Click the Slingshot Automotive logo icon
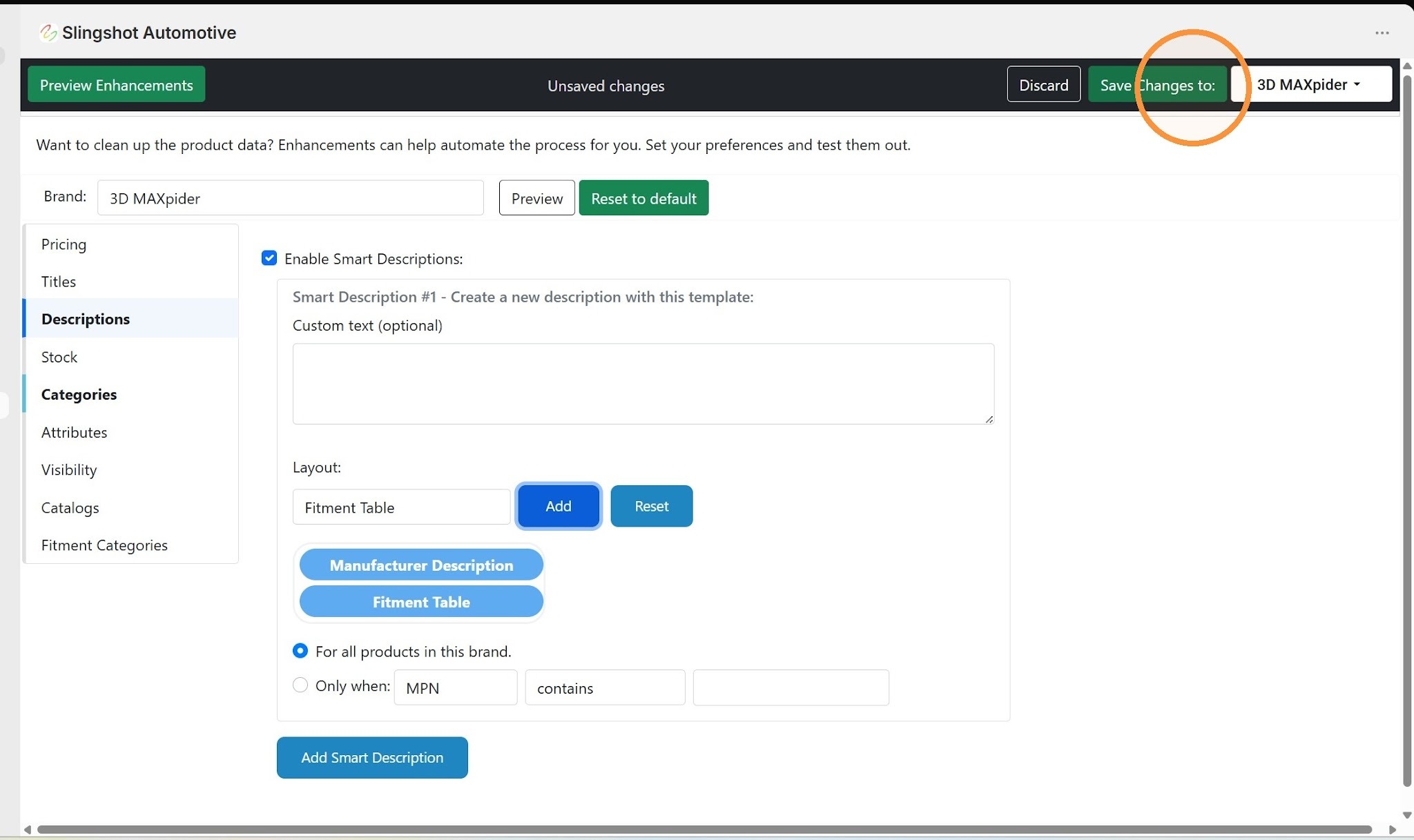 coord(48,32)
